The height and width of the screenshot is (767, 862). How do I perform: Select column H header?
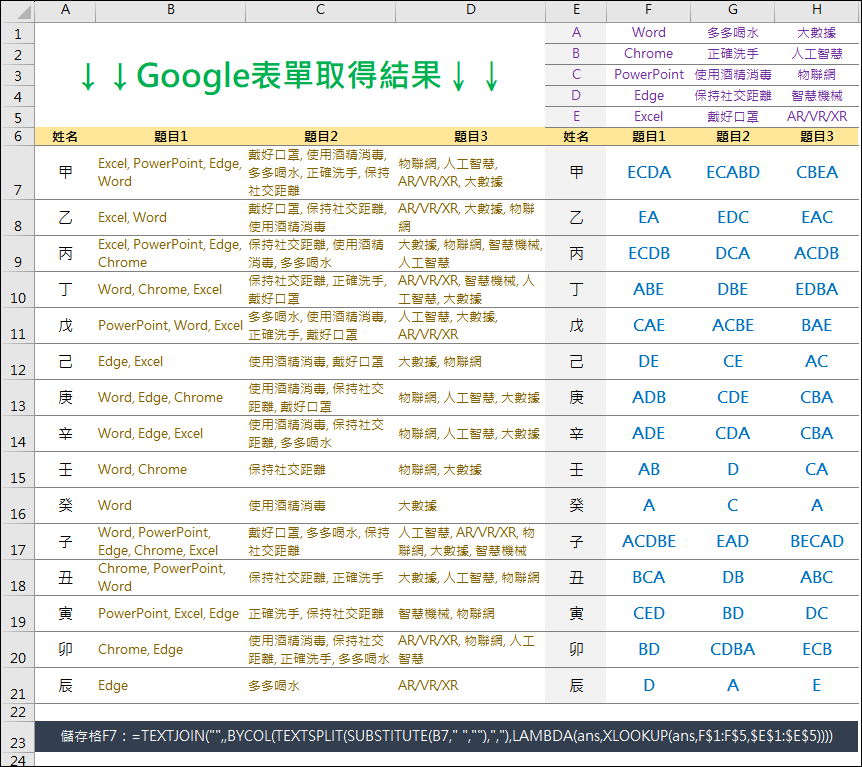tap(816, 10)
